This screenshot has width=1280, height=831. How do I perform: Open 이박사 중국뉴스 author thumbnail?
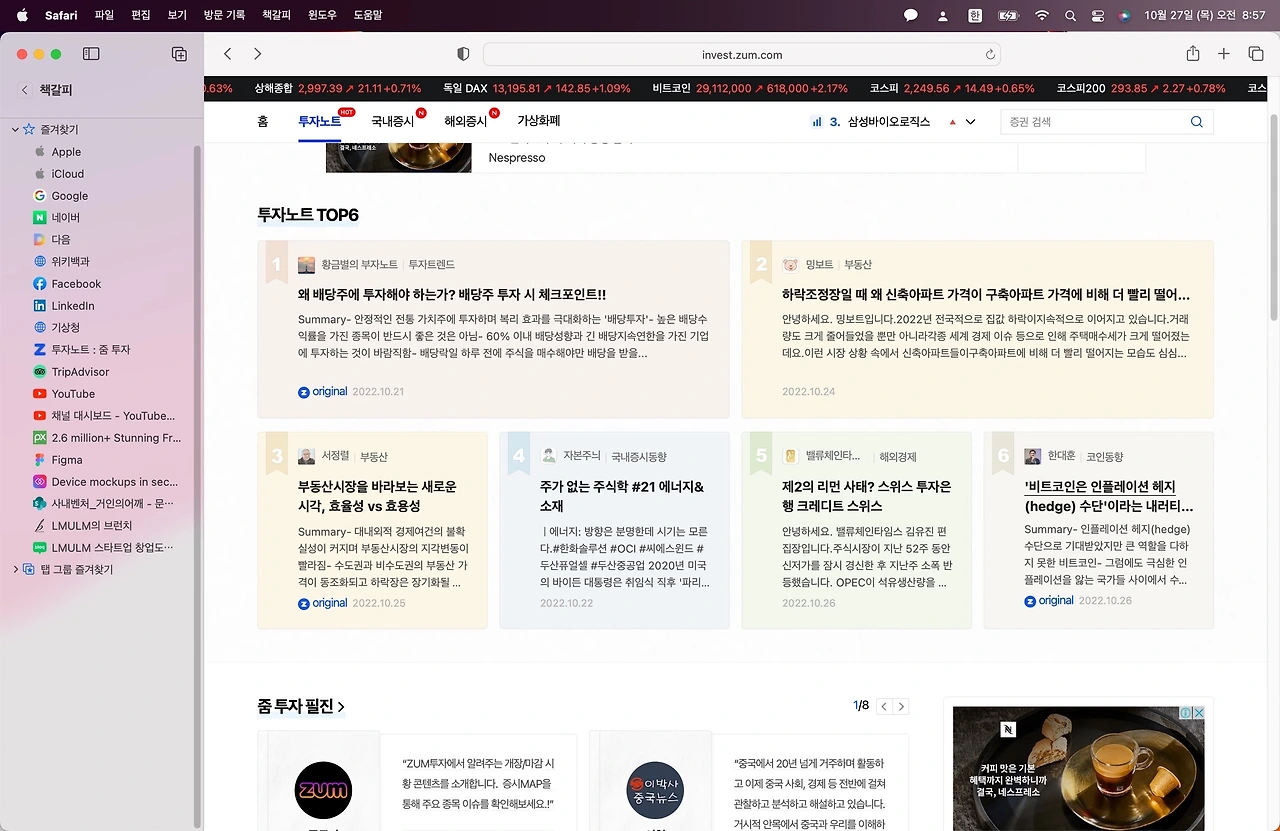coord(655,790)
